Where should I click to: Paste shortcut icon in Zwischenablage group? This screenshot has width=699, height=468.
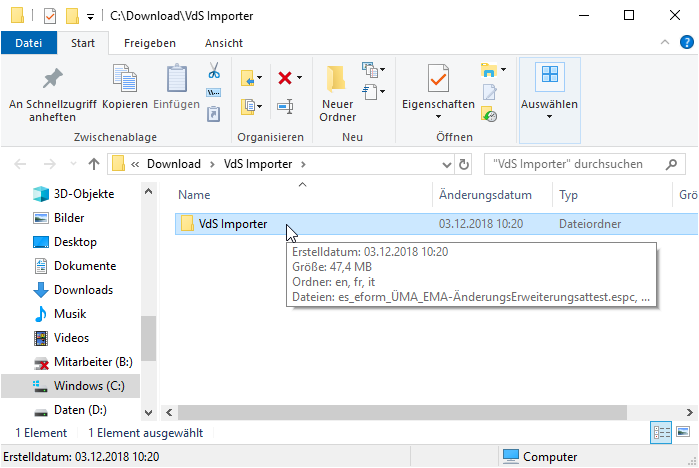point(214,114)
